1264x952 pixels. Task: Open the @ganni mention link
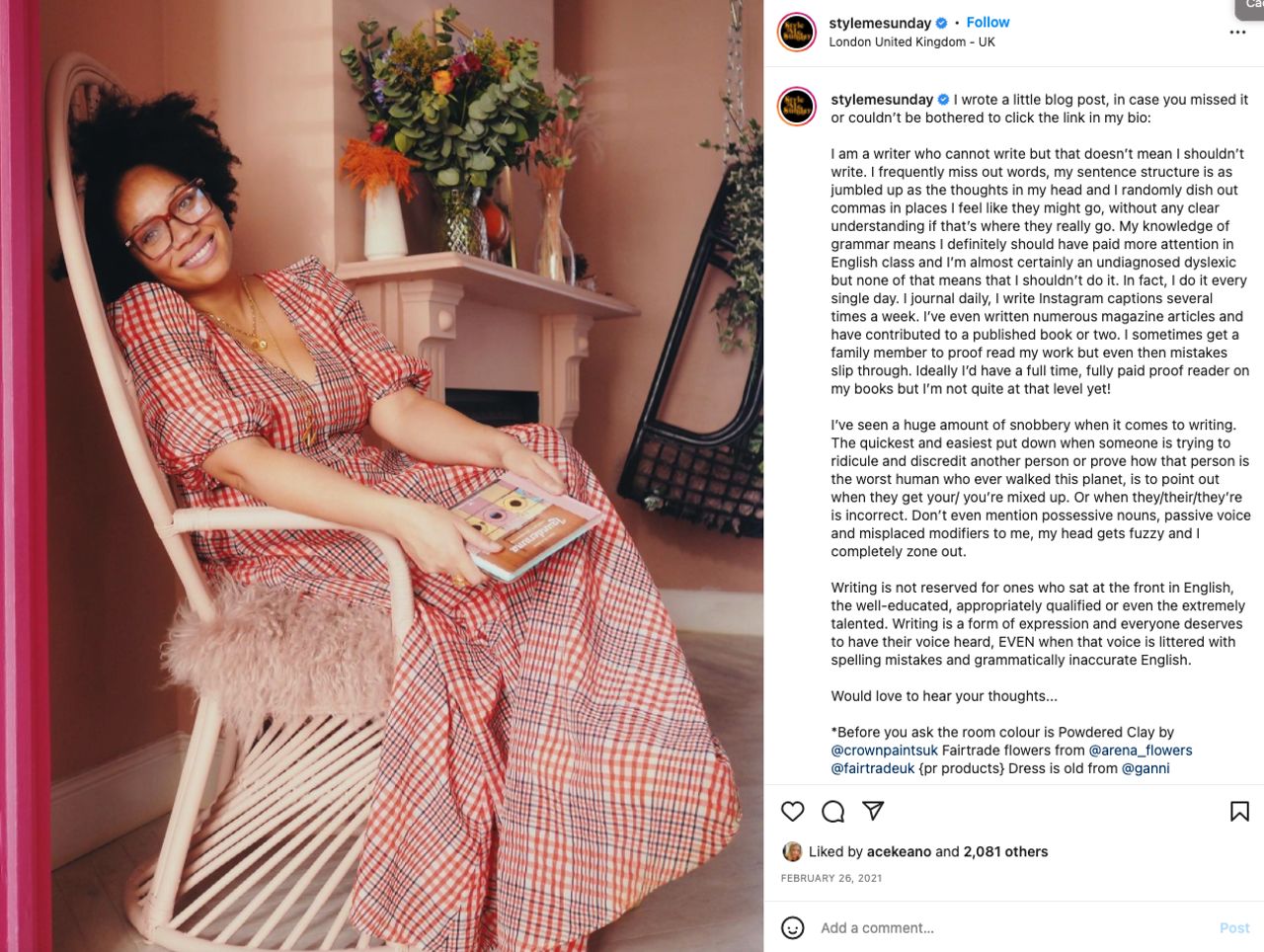point(1145,768)
